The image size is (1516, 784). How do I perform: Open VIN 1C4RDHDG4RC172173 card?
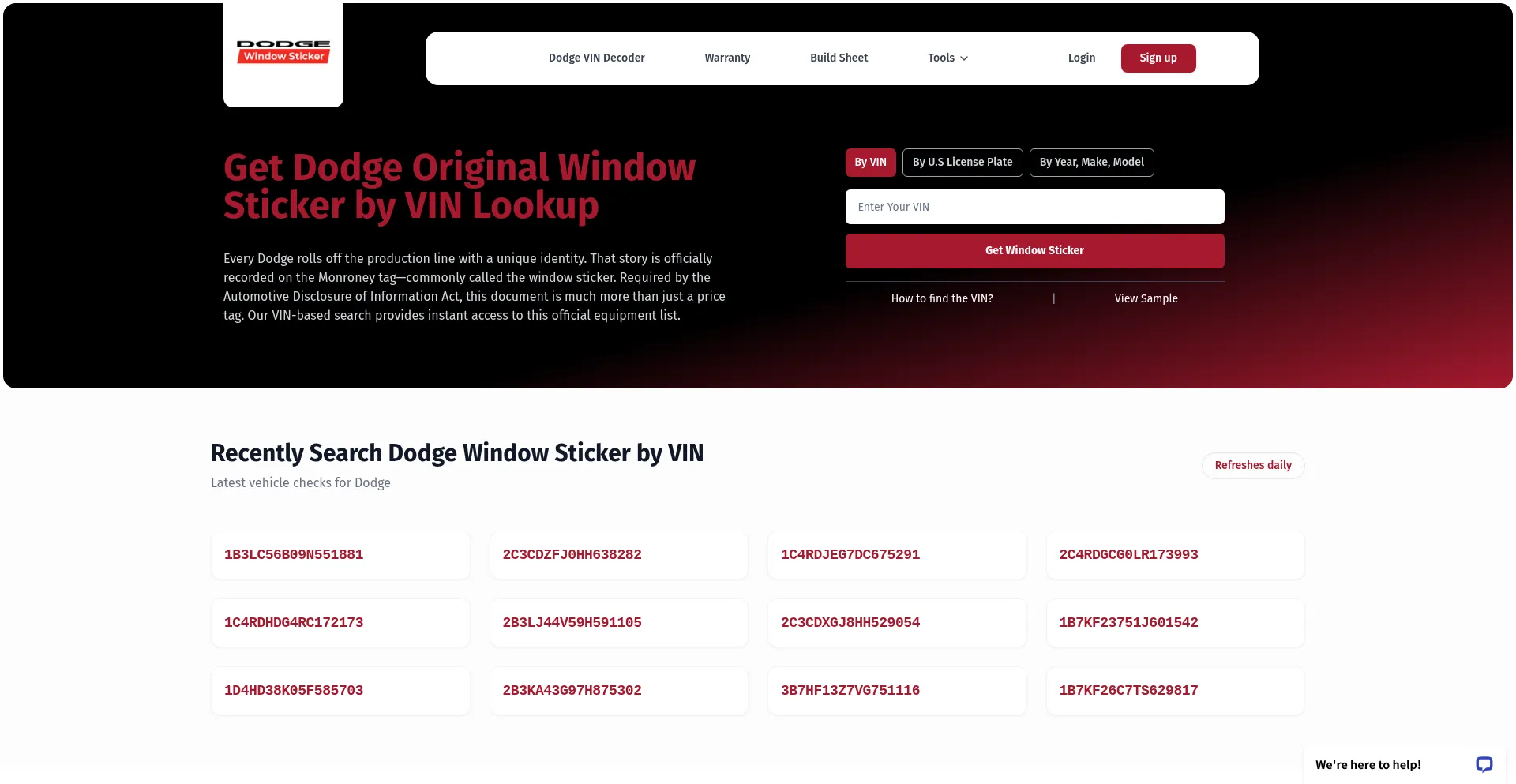(340, 623)
